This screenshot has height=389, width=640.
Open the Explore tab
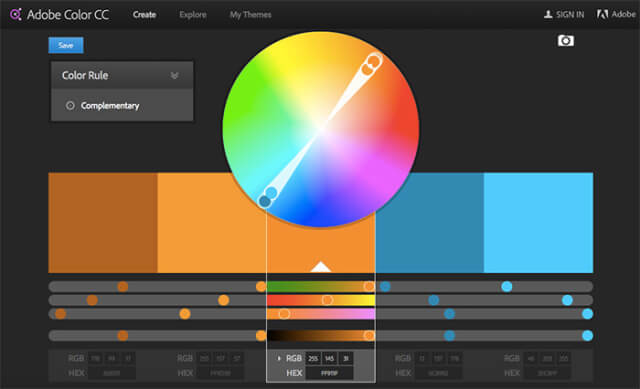[x=193, y=15]
